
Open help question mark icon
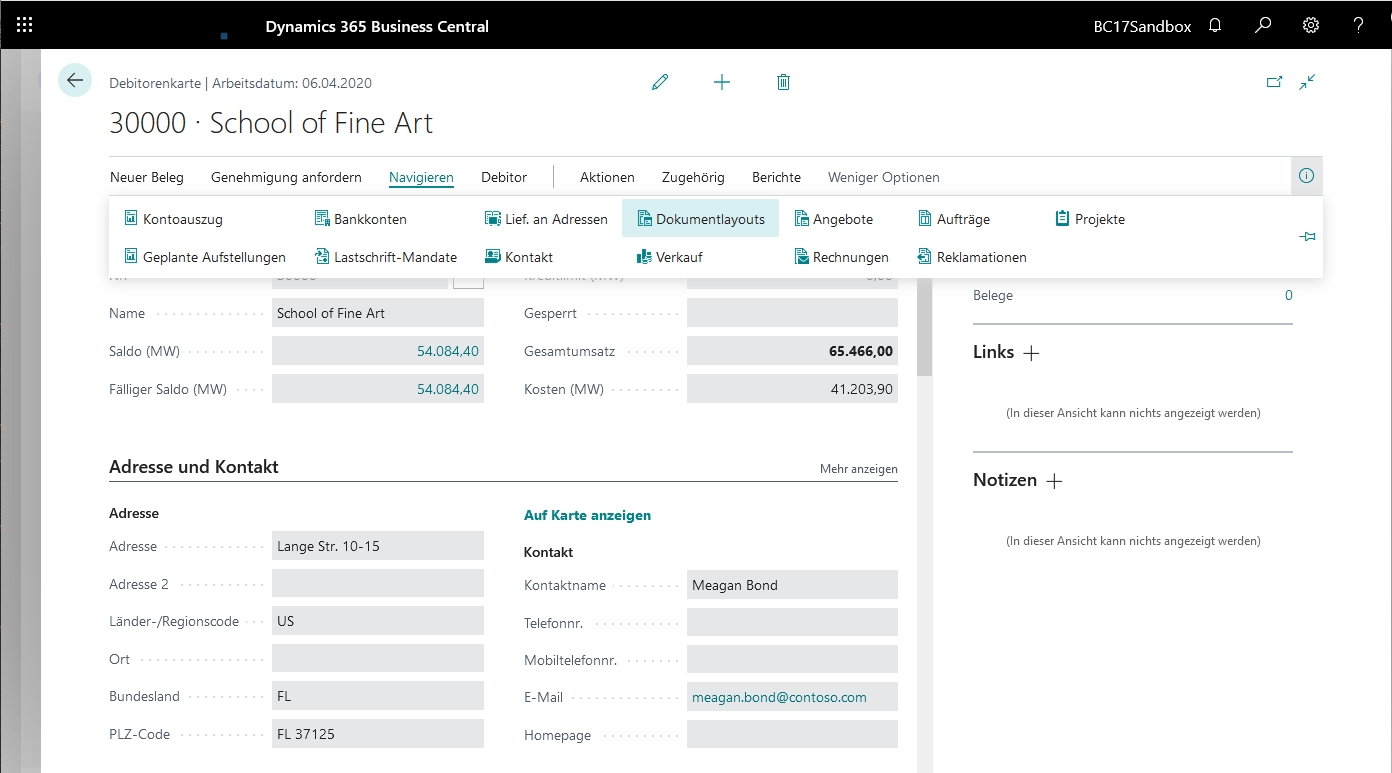1359,26
